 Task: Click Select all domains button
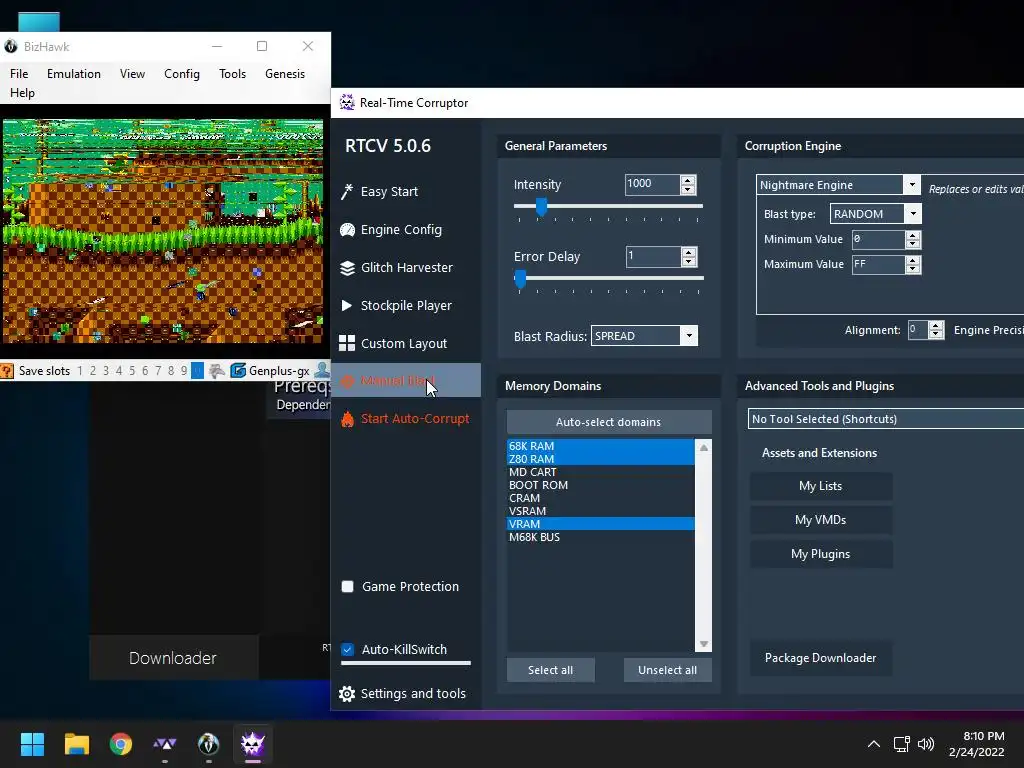click(x=551, y=670)
